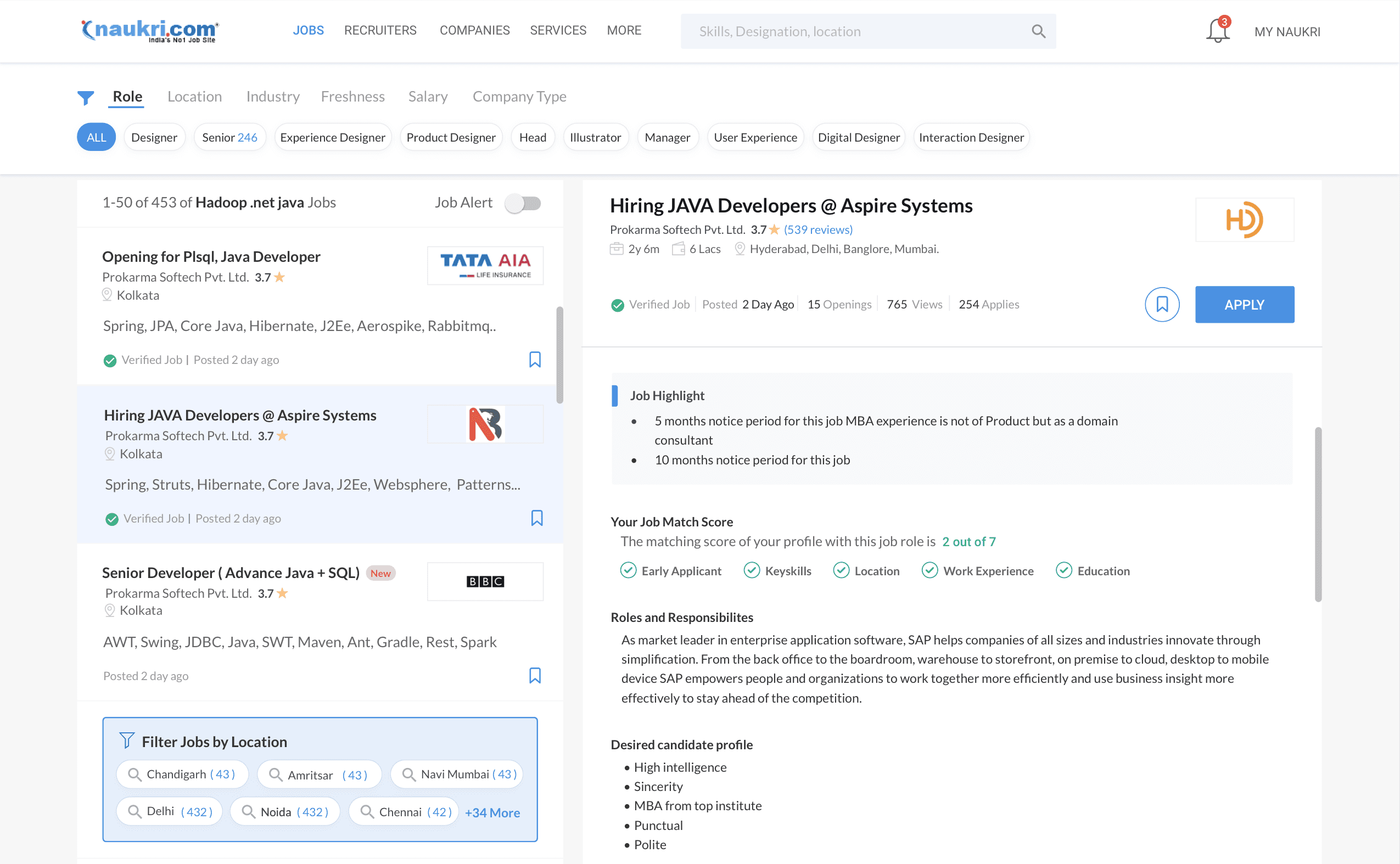Toggle the Job Alert switch
The height and width of the screenshot is (864, 1400).
point(522,203)
